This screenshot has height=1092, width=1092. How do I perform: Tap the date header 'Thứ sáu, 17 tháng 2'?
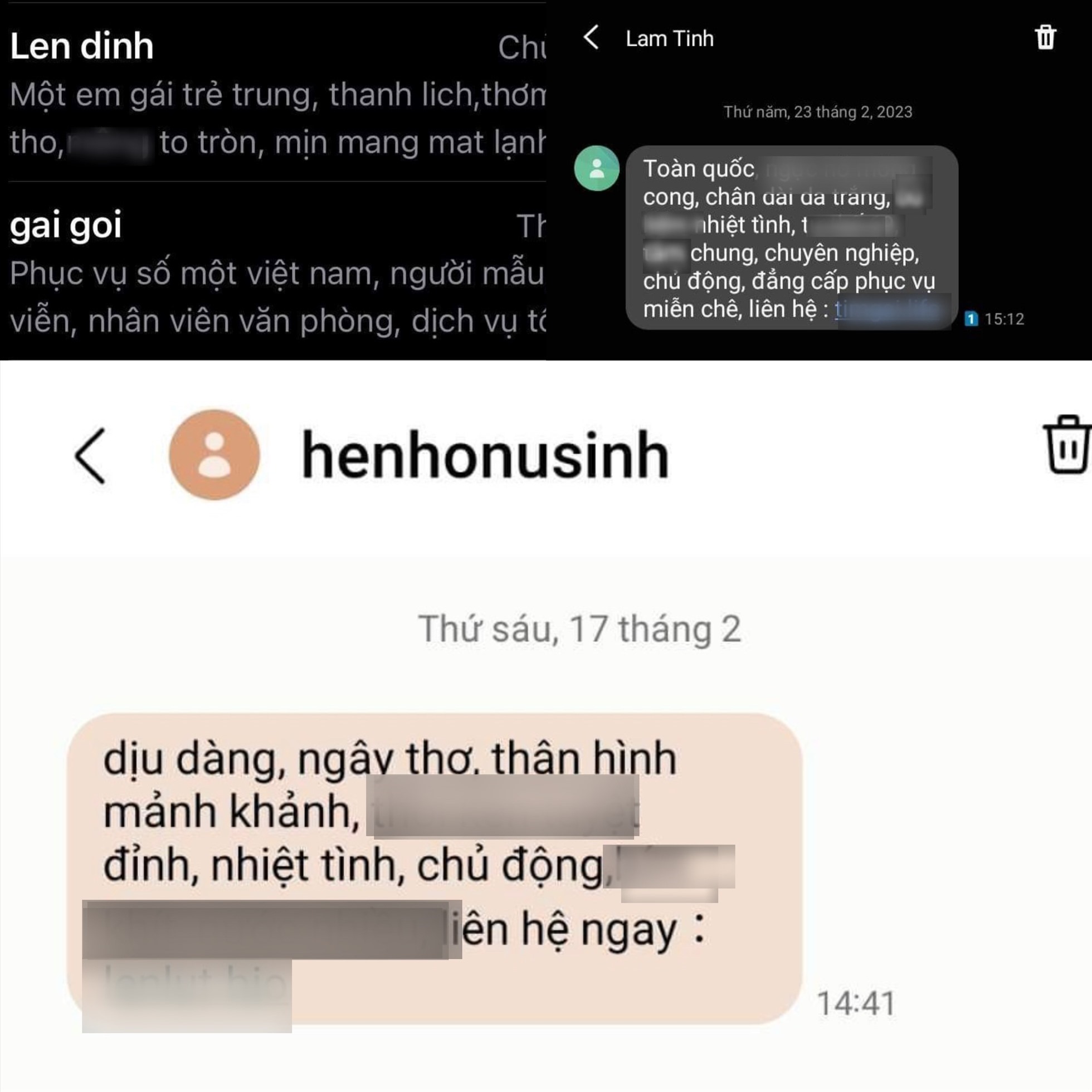(579, 629)
